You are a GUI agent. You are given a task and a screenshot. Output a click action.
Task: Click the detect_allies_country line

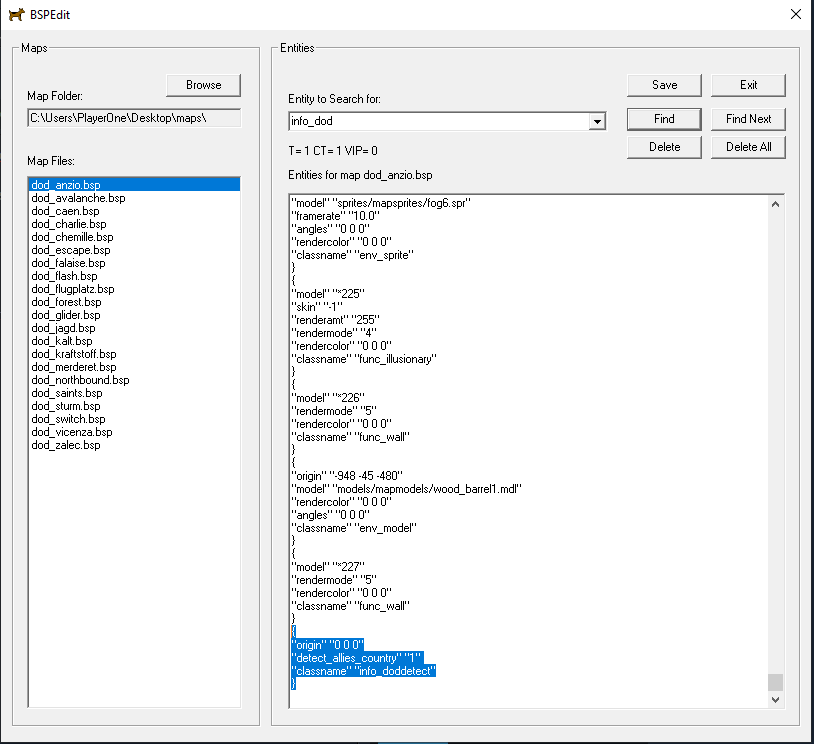click(357, 658)
